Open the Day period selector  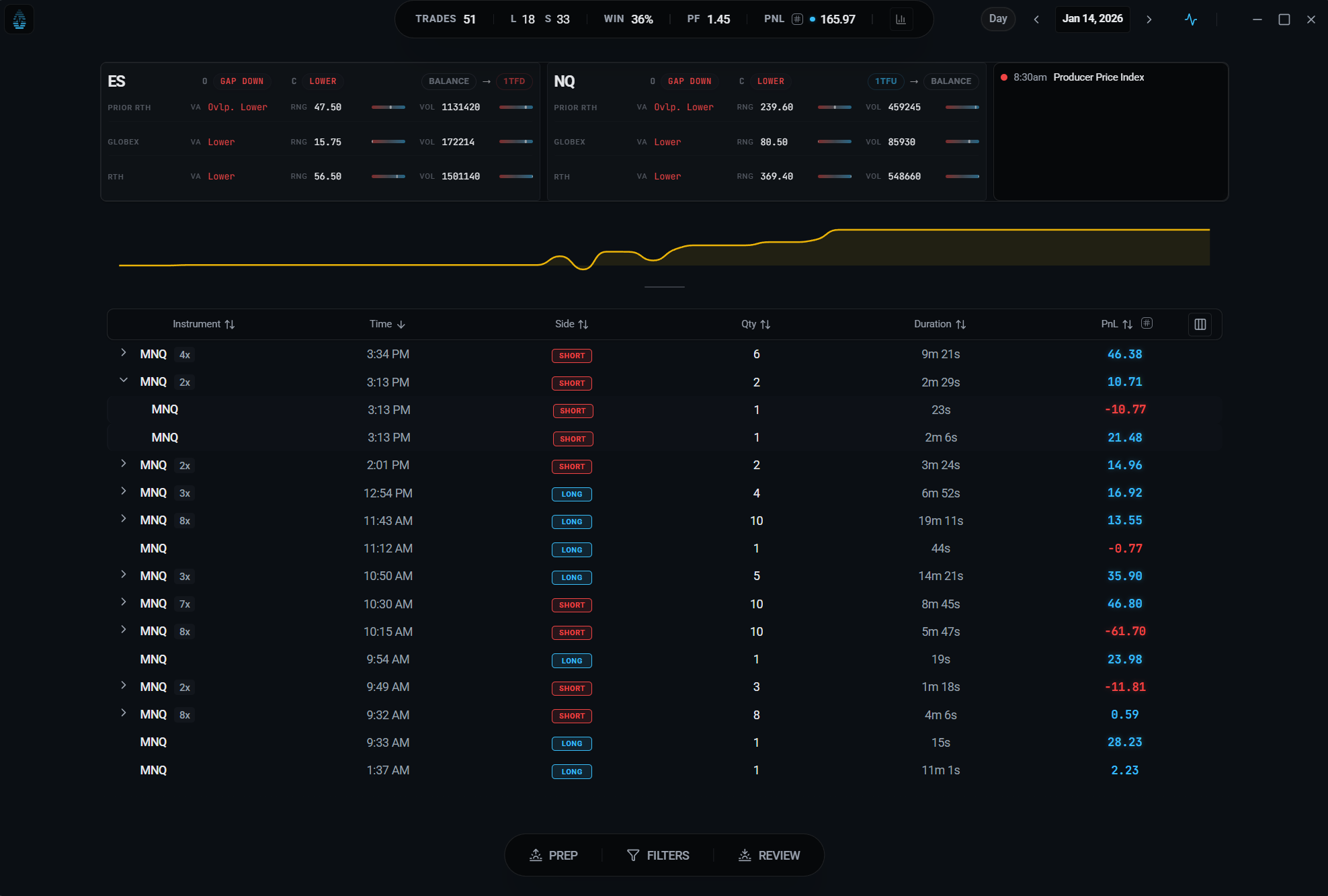(x=998, y=19)
